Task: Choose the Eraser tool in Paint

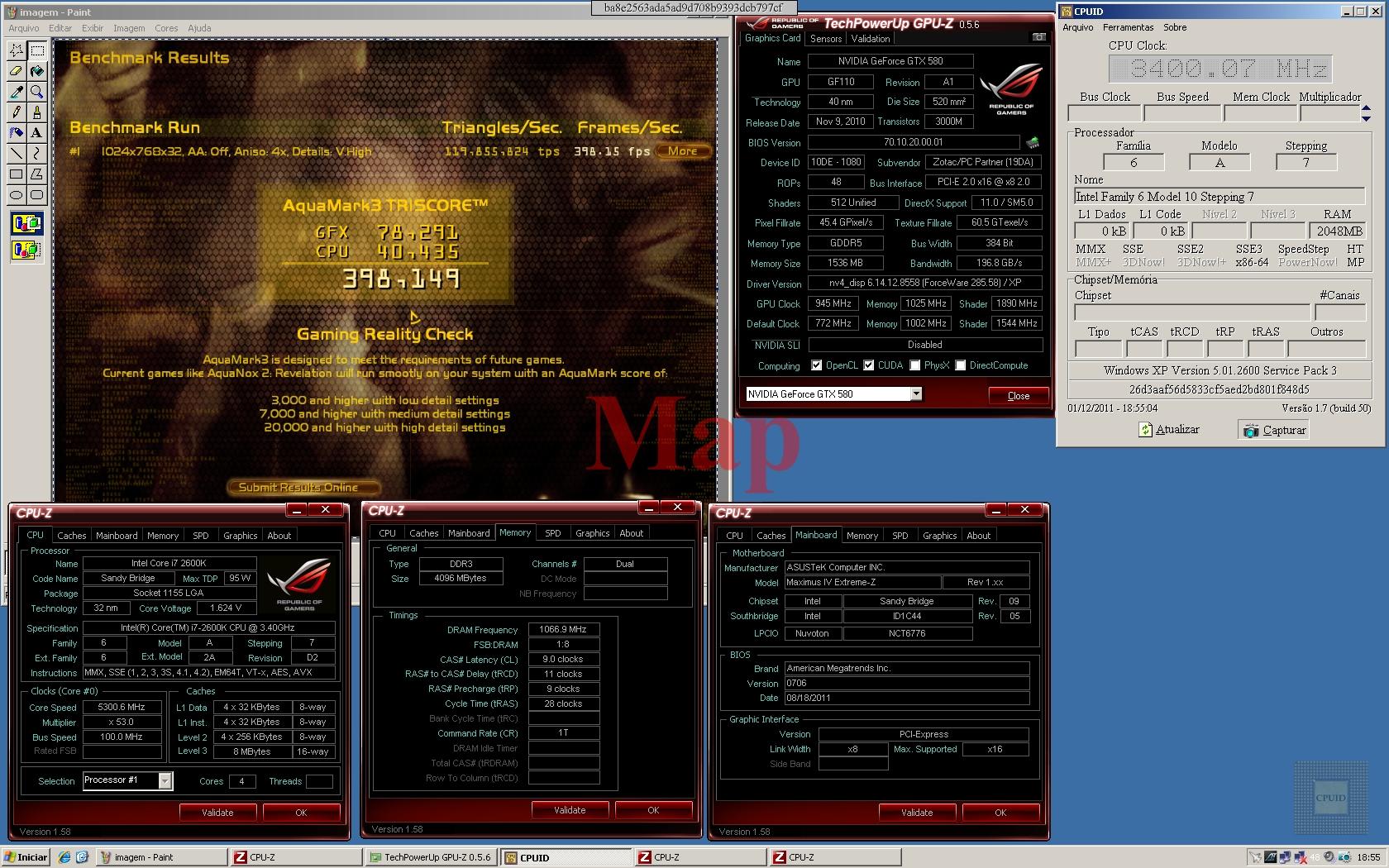Action: pos(16,71)
